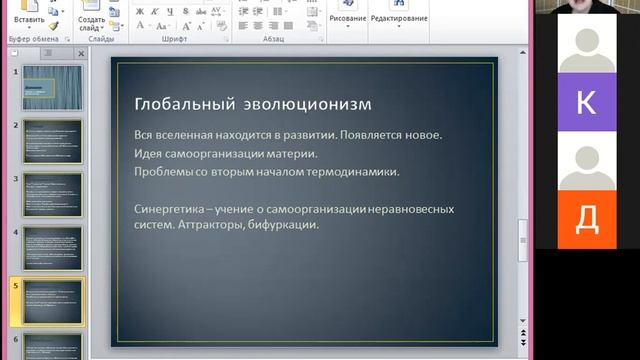Click participant avatar with letter К
The image size is (640, 360).
tap(587, 102)
